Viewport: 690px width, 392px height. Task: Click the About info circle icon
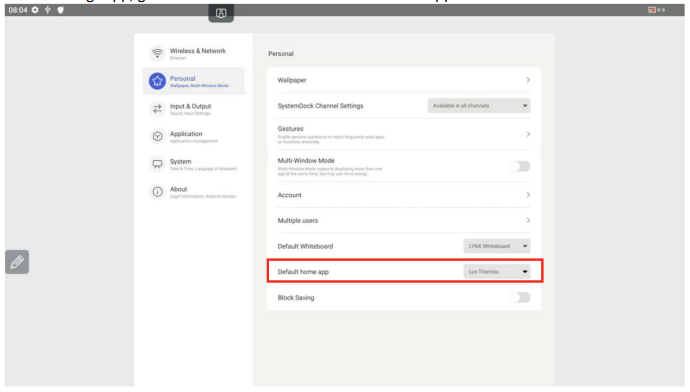tap(157, 192)
